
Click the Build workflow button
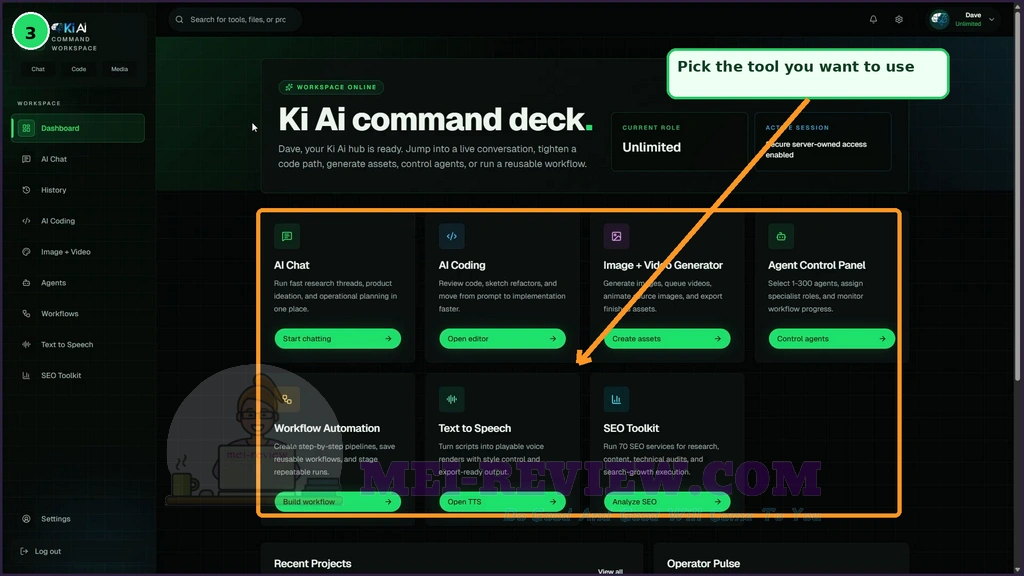338,502
